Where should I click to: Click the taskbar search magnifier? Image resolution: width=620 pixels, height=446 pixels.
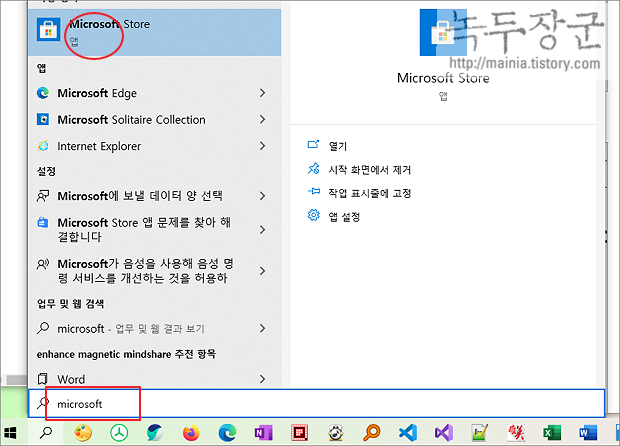46,433
